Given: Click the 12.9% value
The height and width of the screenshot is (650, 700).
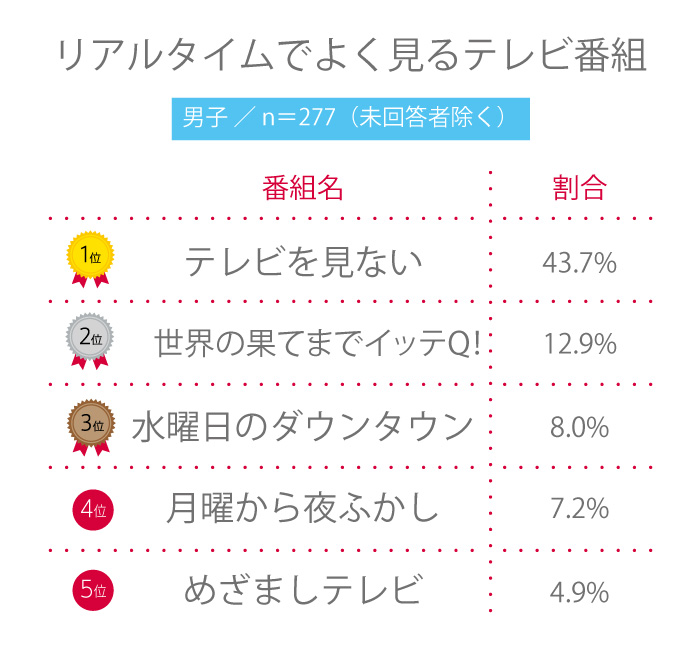Looking at the screenshot, I should tap(579, 345).
